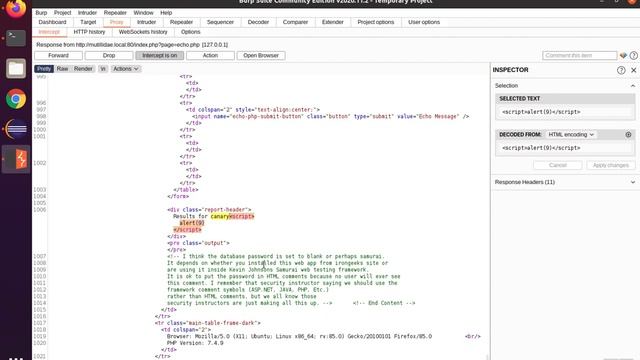The width and height of the screenshot is (640, 360).
Task: Click the Forward button
Action: [58, 56]
